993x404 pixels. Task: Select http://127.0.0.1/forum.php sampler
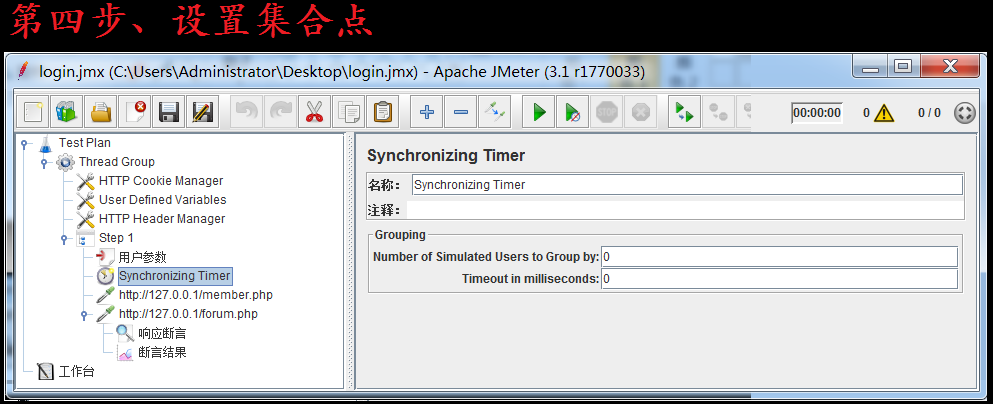pyautogui.click(x=188, y=313)
